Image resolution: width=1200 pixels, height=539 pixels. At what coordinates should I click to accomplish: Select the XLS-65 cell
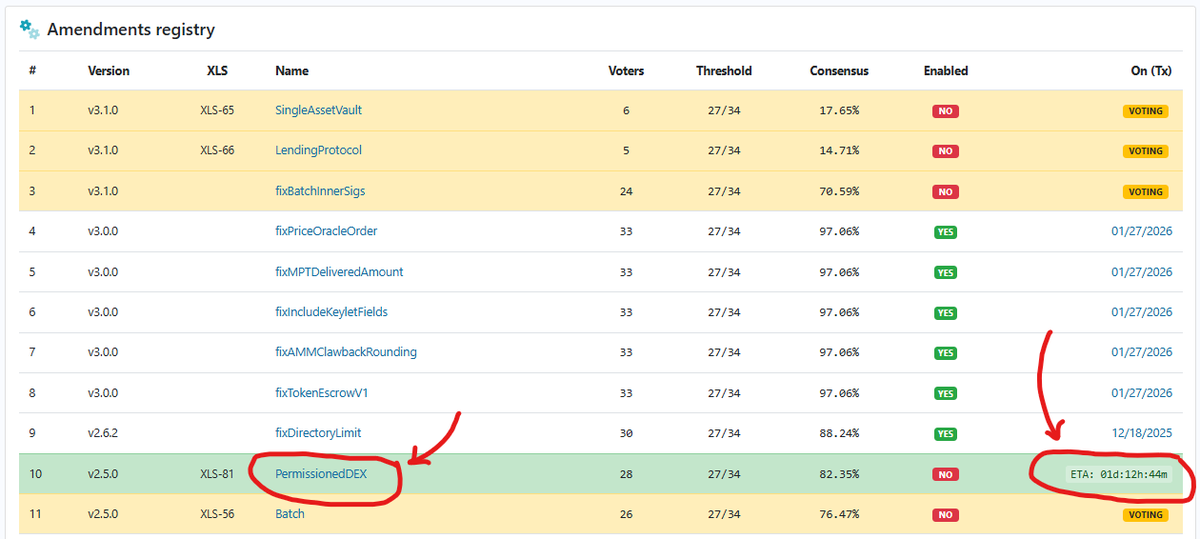[x=217, y=110]
